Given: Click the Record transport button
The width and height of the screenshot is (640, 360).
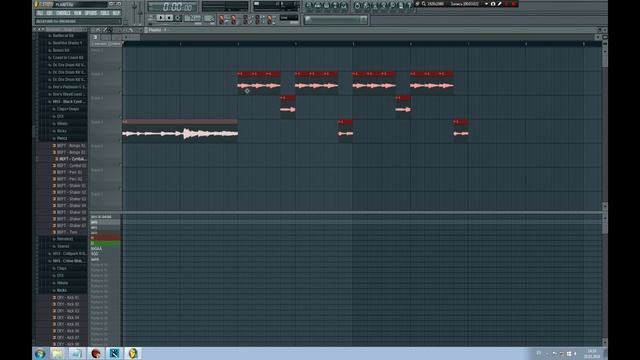Looking at the screenshot, I should point(178,18).
